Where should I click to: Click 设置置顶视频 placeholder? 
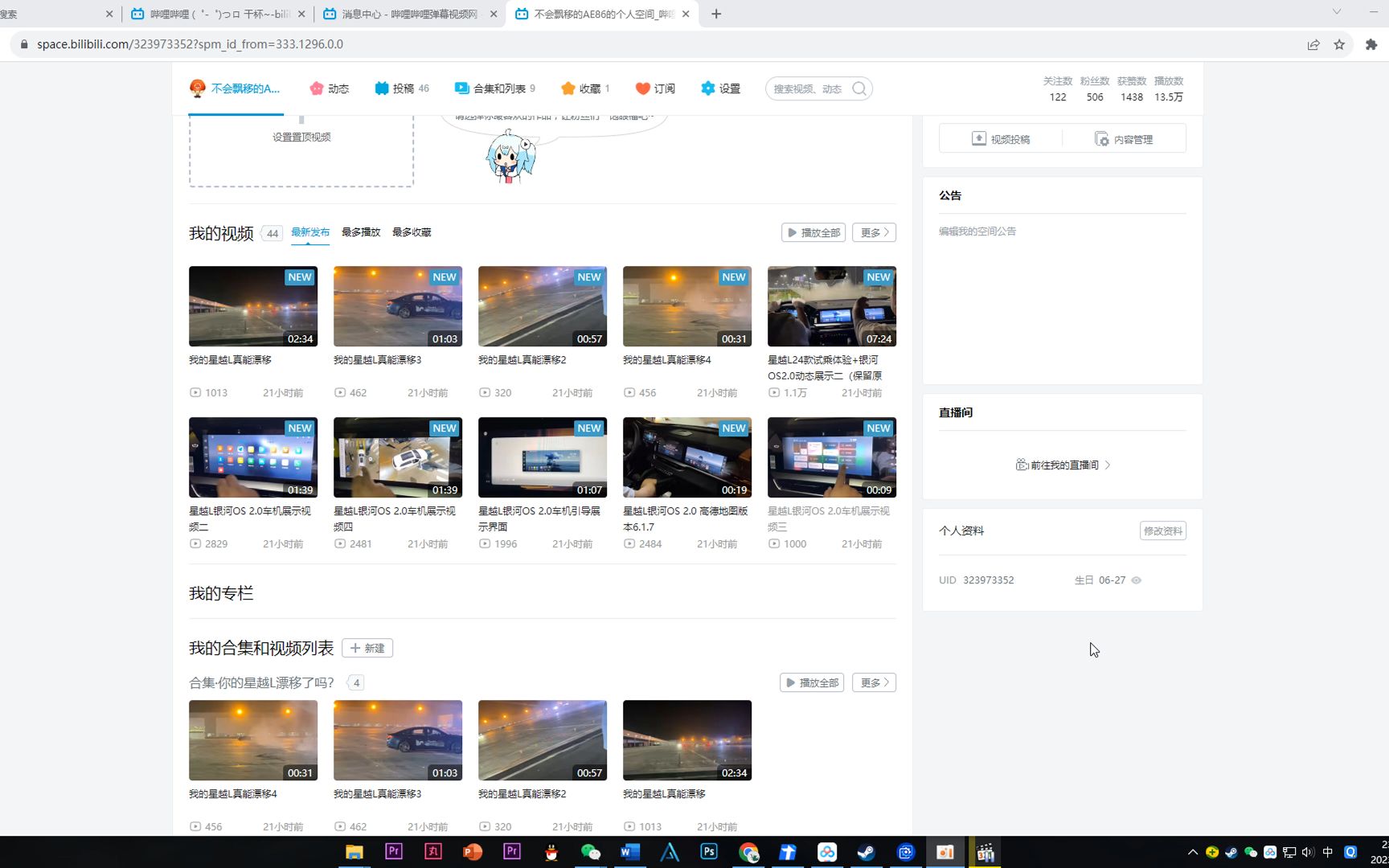click(x=301, y=137)
